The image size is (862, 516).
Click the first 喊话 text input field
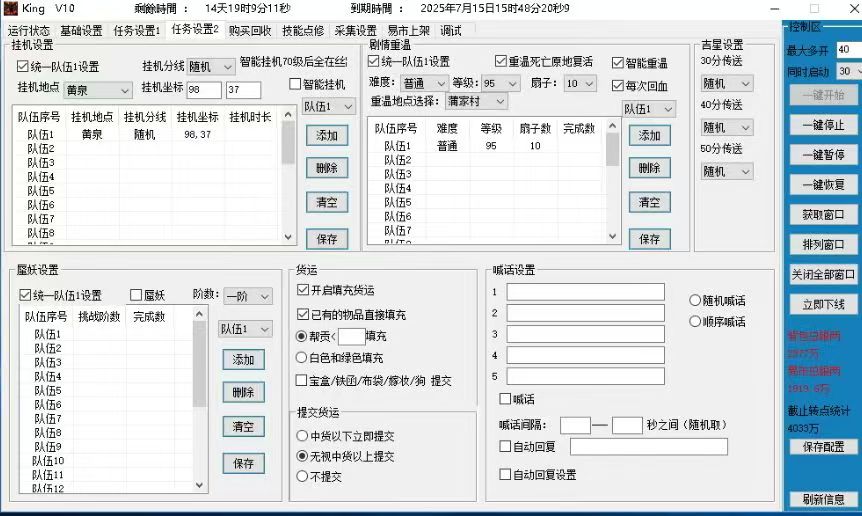[x=585, y=292]
